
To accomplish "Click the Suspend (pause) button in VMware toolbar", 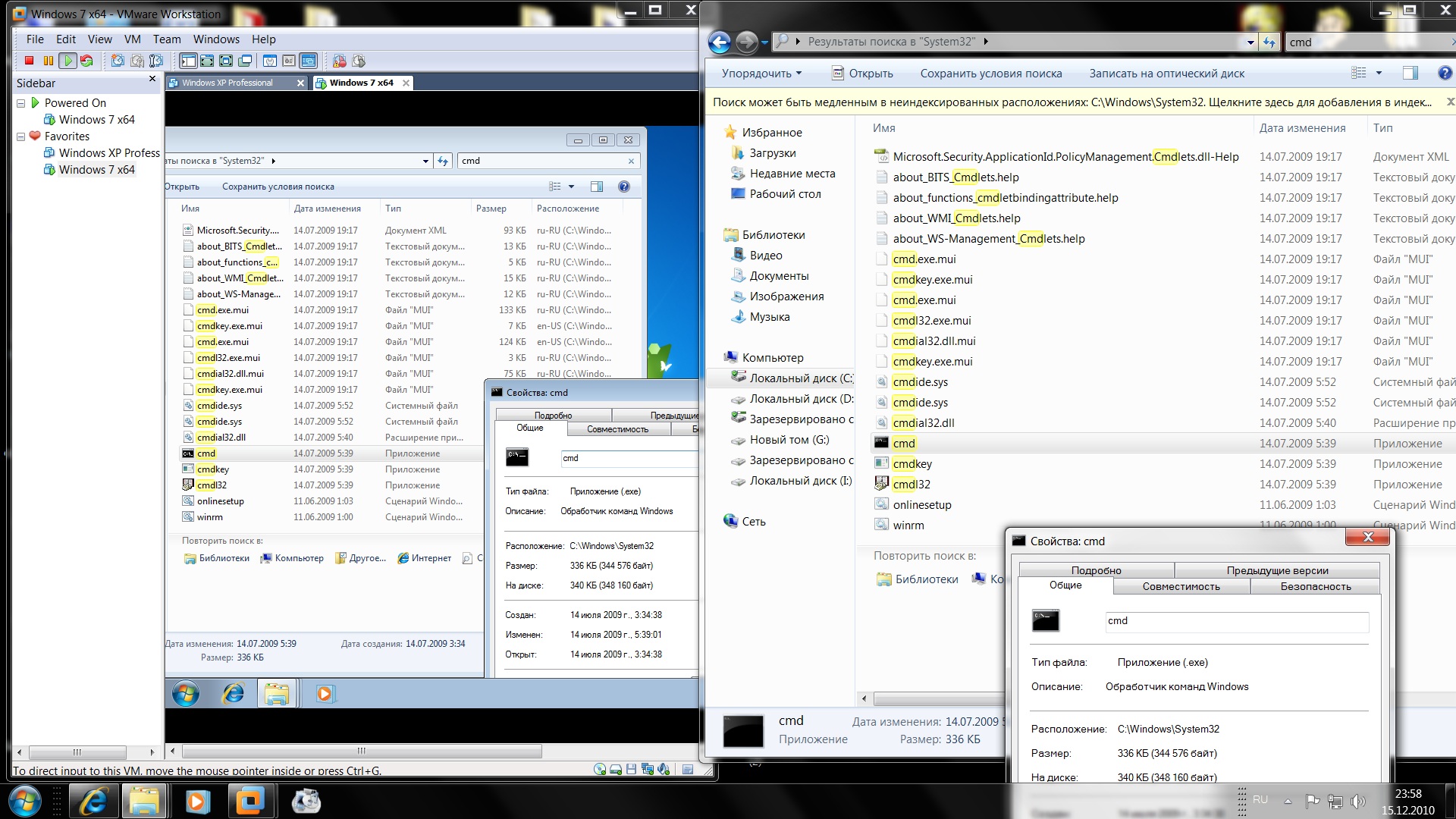I will pos(49,61).
